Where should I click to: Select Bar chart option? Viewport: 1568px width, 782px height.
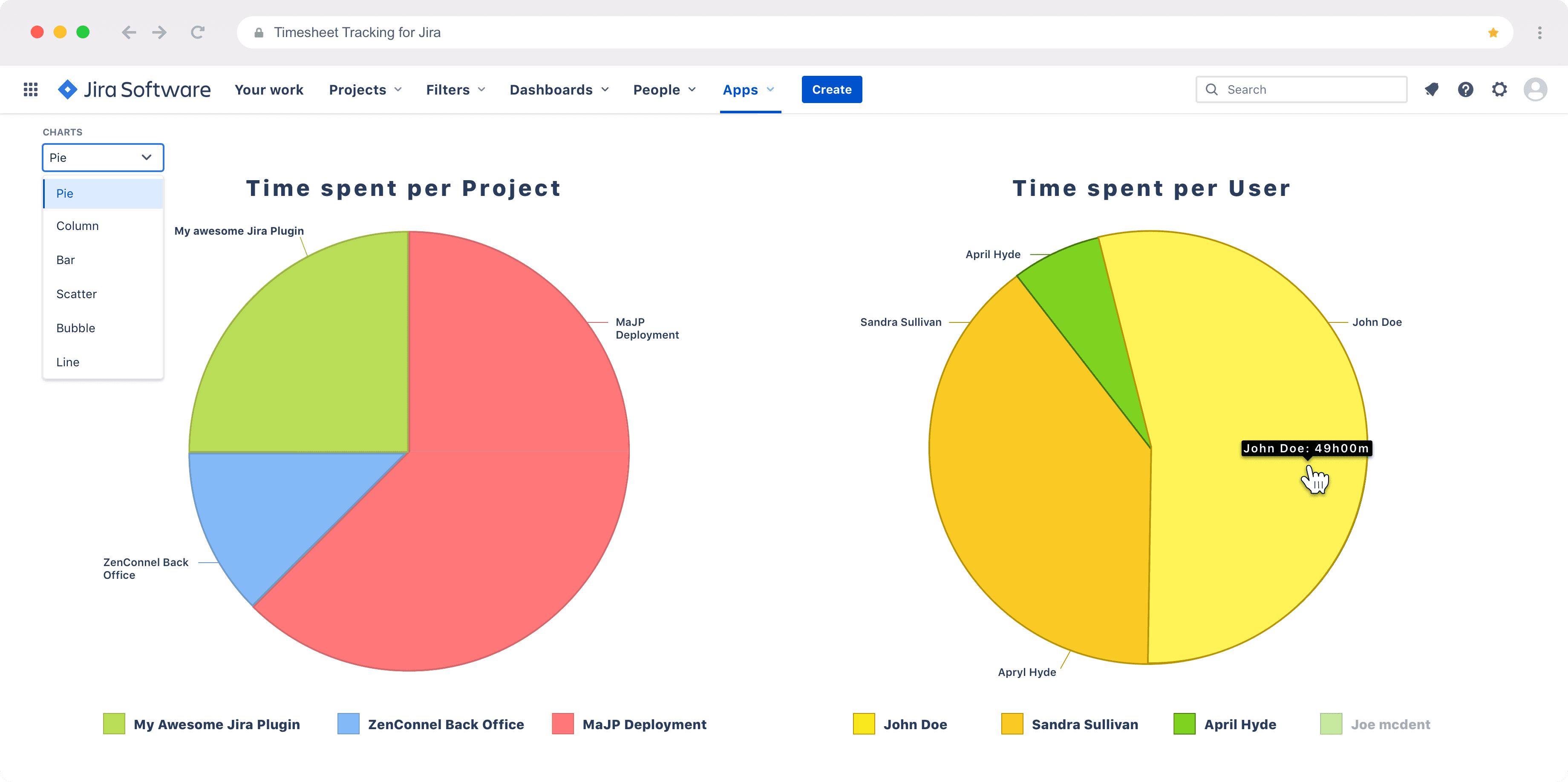(x=103, y=260)
